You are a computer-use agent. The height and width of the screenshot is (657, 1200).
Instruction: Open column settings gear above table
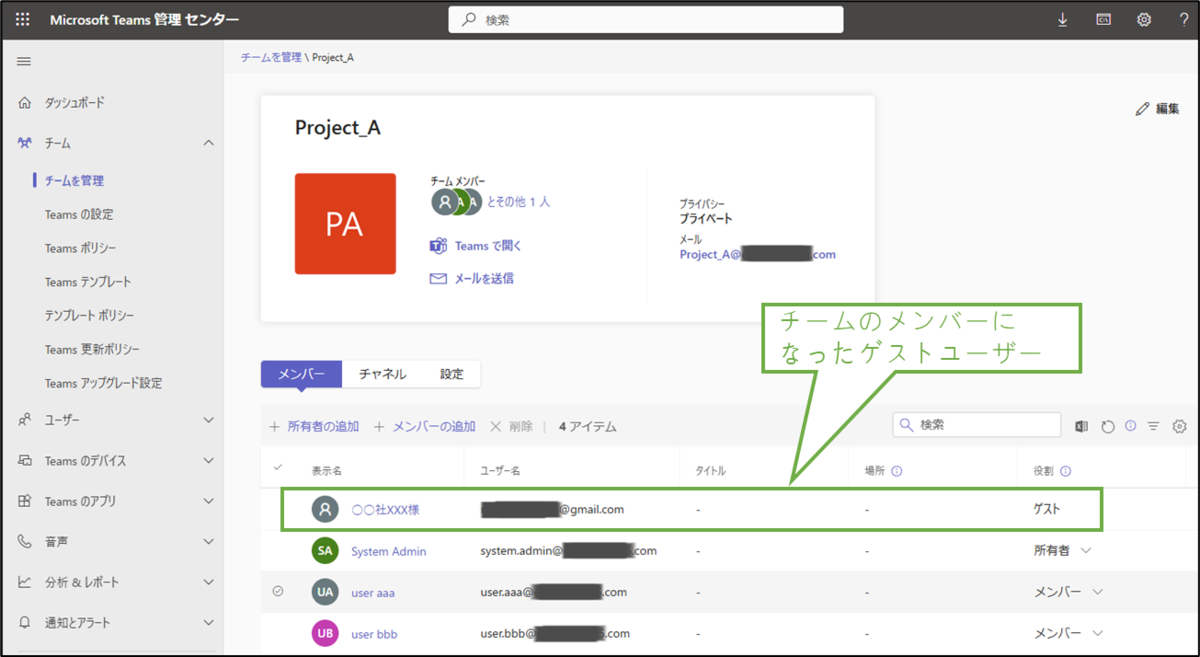(x=1179, y=426)
